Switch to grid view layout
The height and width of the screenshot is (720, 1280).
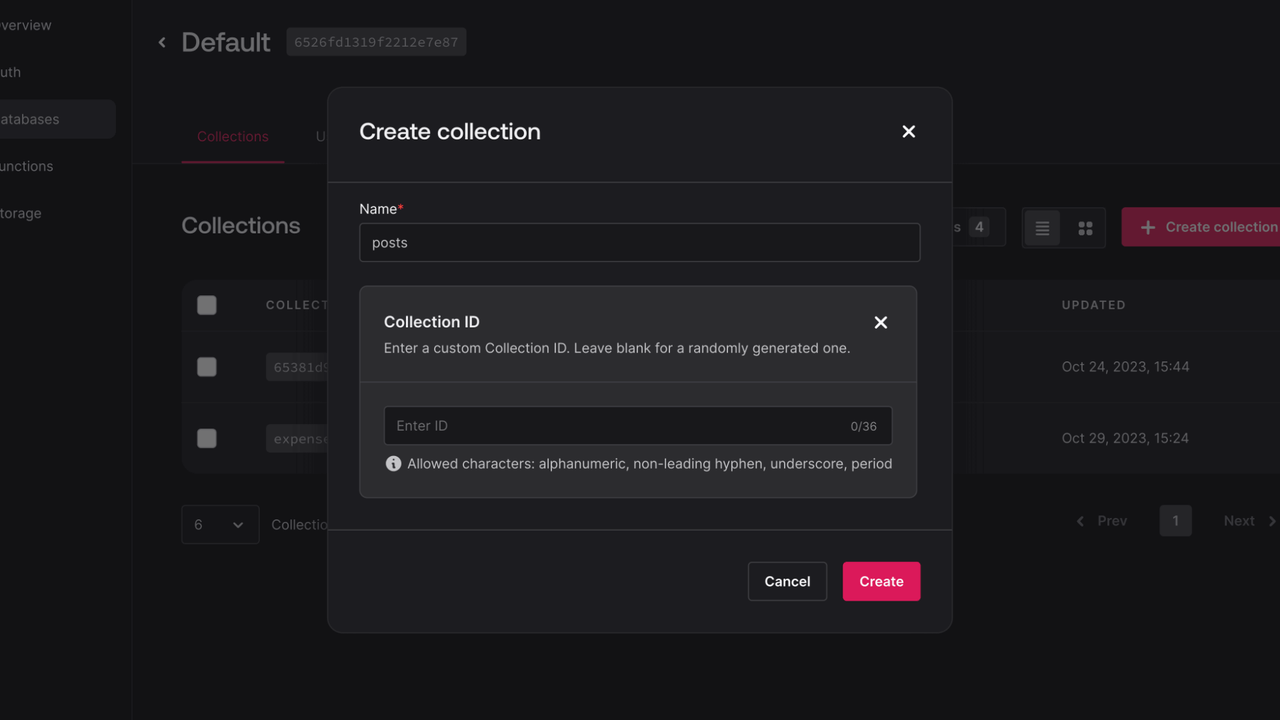pos(1085,228)
